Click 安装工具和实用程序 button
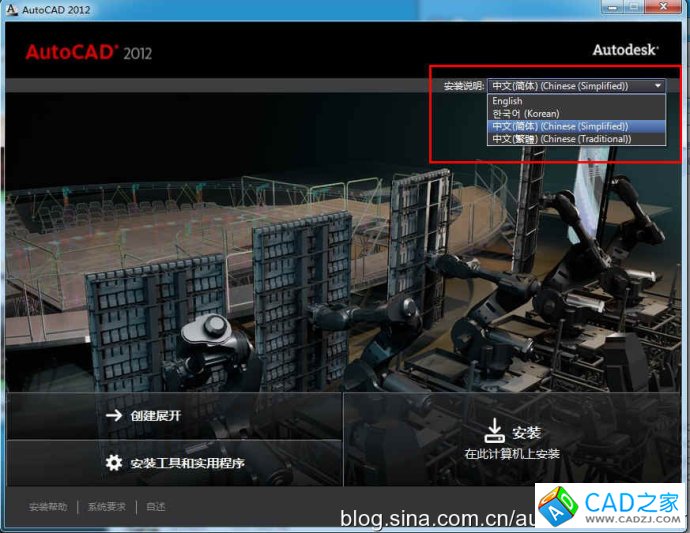 click(187, 464)
